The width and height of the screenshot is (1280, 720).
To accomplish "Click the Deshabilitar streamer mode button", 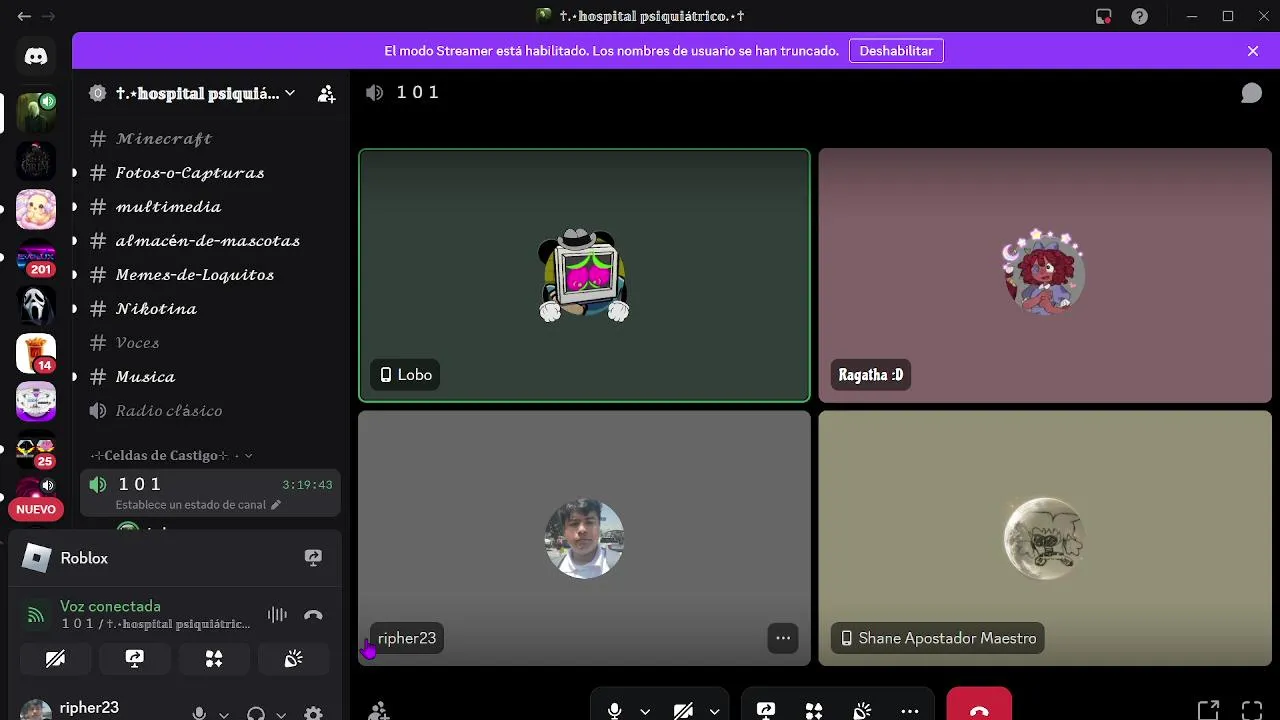I will pos(896,51).
